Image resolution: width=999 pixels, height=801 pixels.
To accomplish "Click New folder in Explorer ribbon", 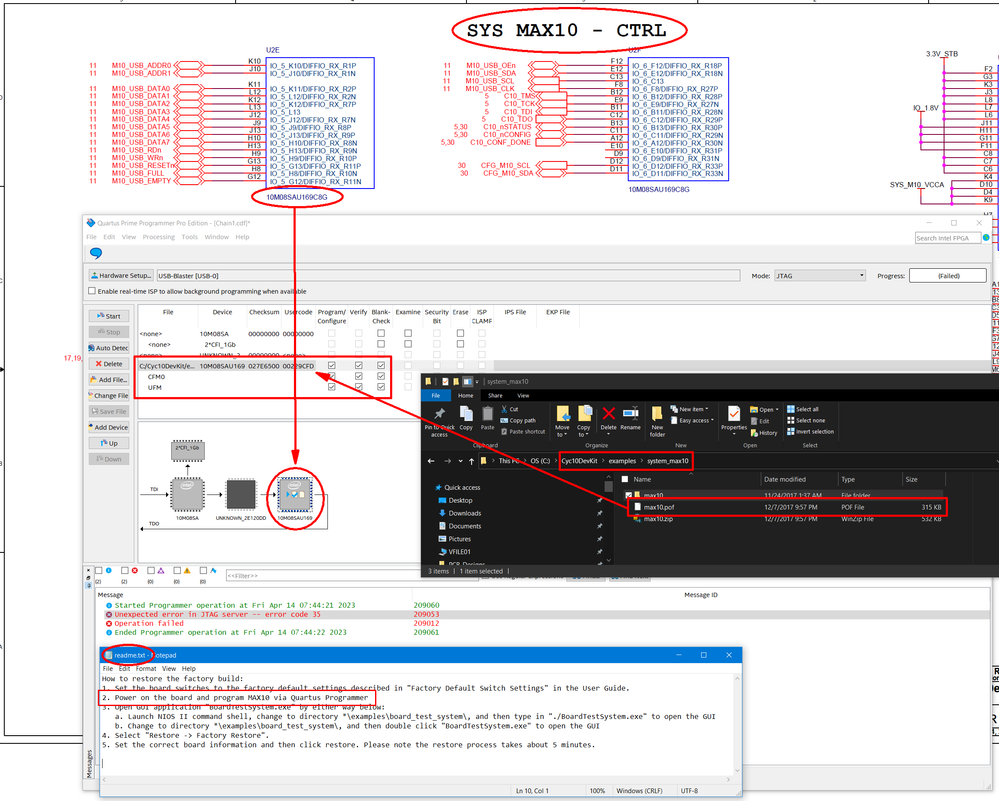I will point(657,421).
